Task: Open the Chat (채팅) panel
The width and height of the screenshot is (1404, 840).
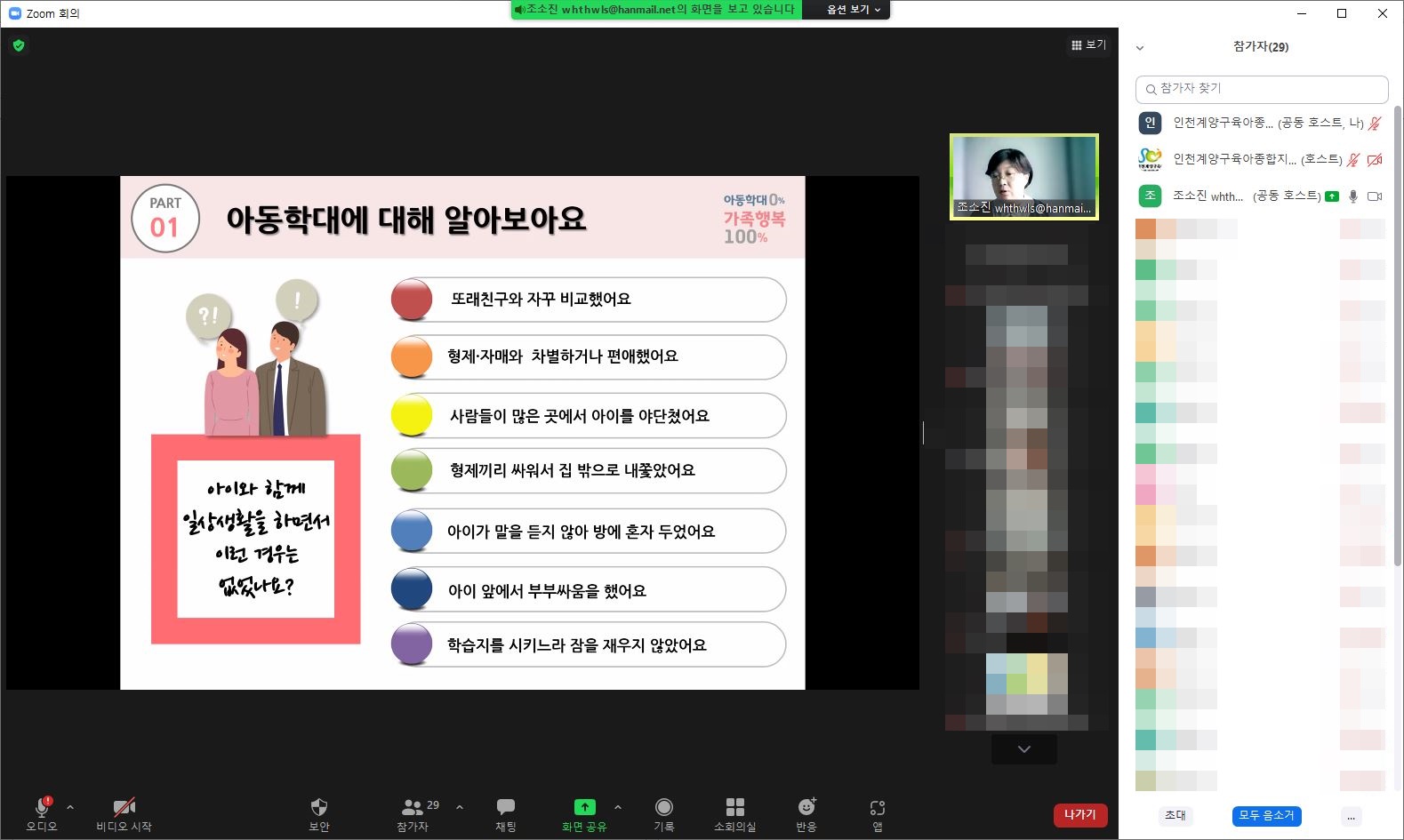Action: tap(505, 807)
